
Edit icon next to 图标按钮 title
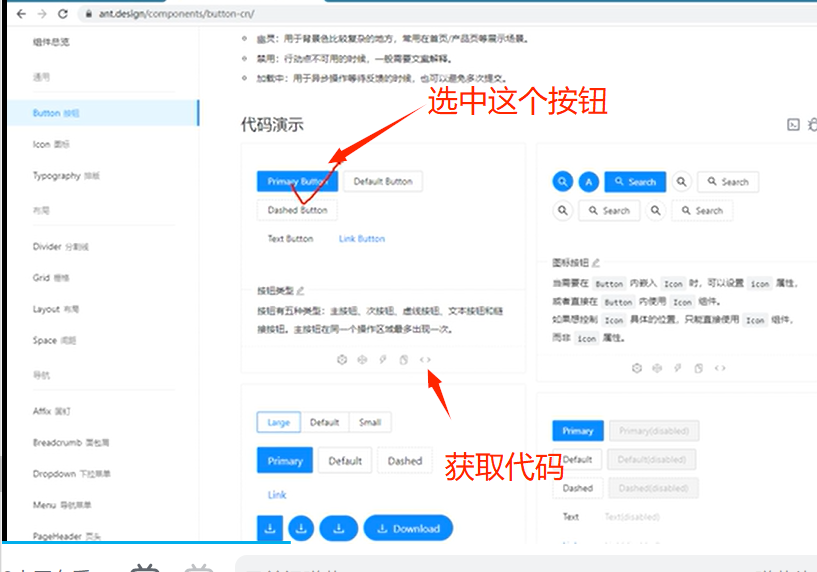pyautogui.click(x=596, y=263)
